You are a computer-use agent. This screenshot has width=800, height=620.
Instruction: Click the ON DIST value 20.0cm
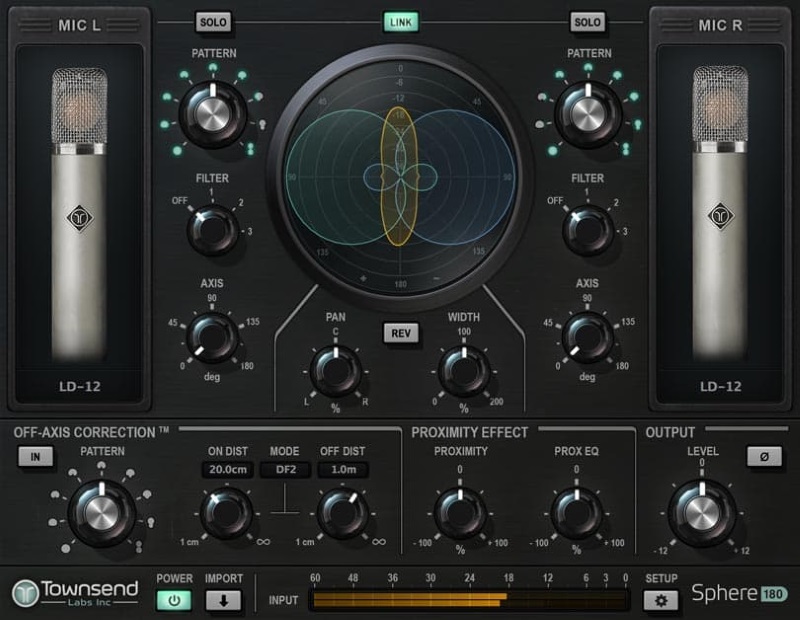[x=228, y=469]
